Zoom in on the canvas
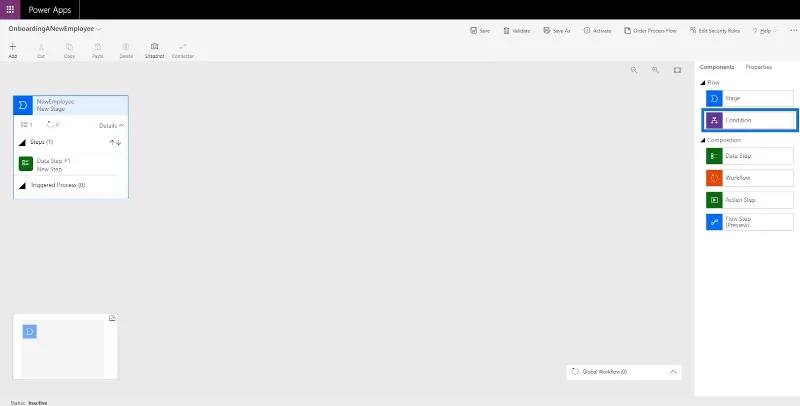The image size is (800, 406). click(655, 70)
